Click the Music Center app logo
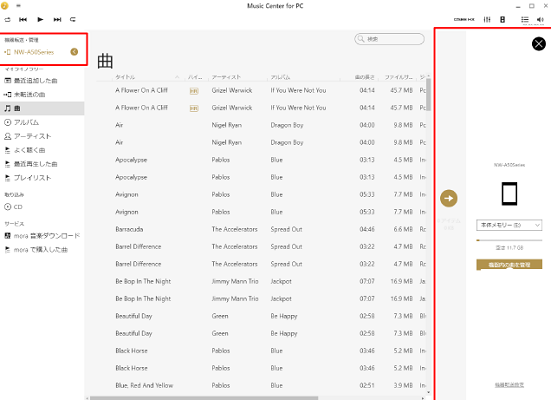 coord(5,6)
